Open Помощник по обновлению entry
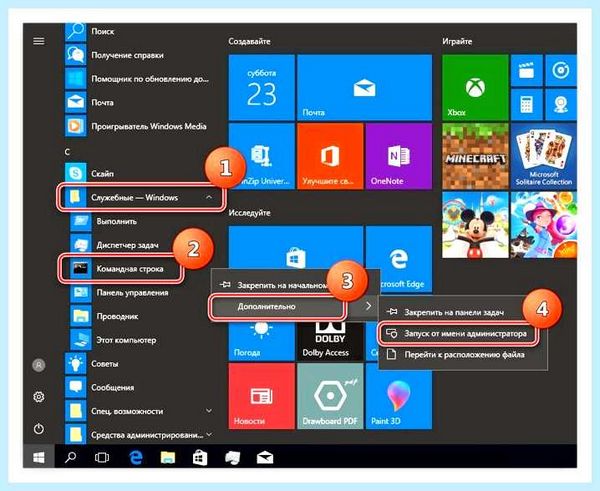Viewport: 600px width, 491px height. pyautogui.click(x=138, y=79)
